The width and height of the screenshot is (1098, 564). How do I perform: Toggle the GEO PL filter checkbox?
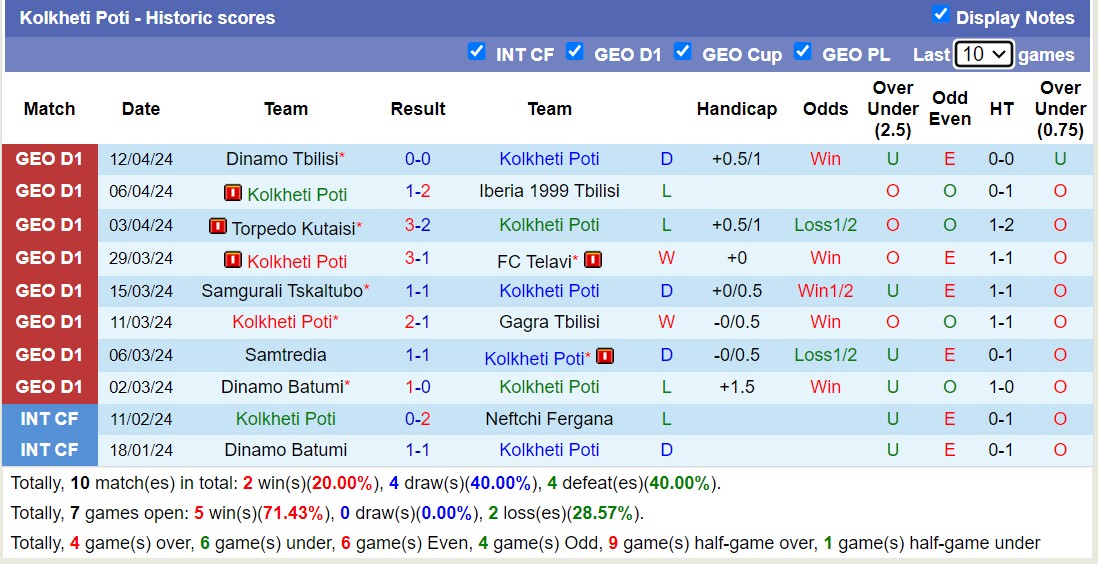pos(803,52)
